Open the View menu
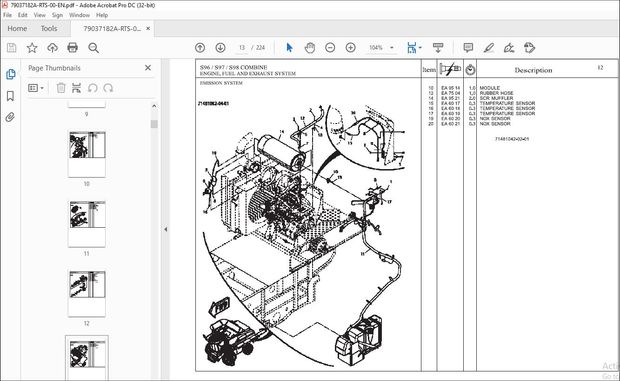620x381 pixels. click(x=40, y=15)
